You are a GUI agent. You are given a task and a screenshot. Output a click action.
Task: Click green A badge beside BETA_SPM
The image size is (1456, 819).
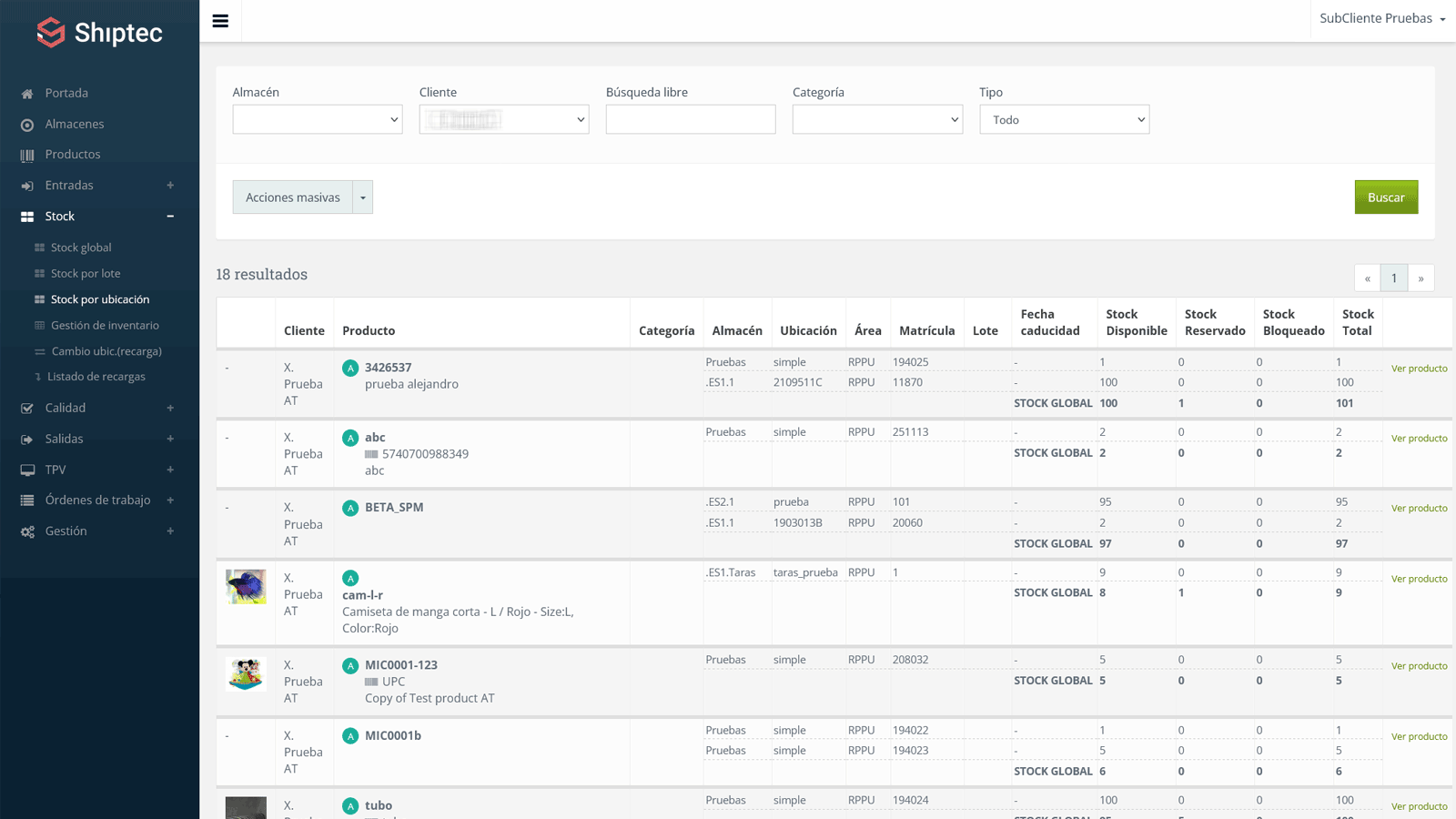[x=350, y=508]
